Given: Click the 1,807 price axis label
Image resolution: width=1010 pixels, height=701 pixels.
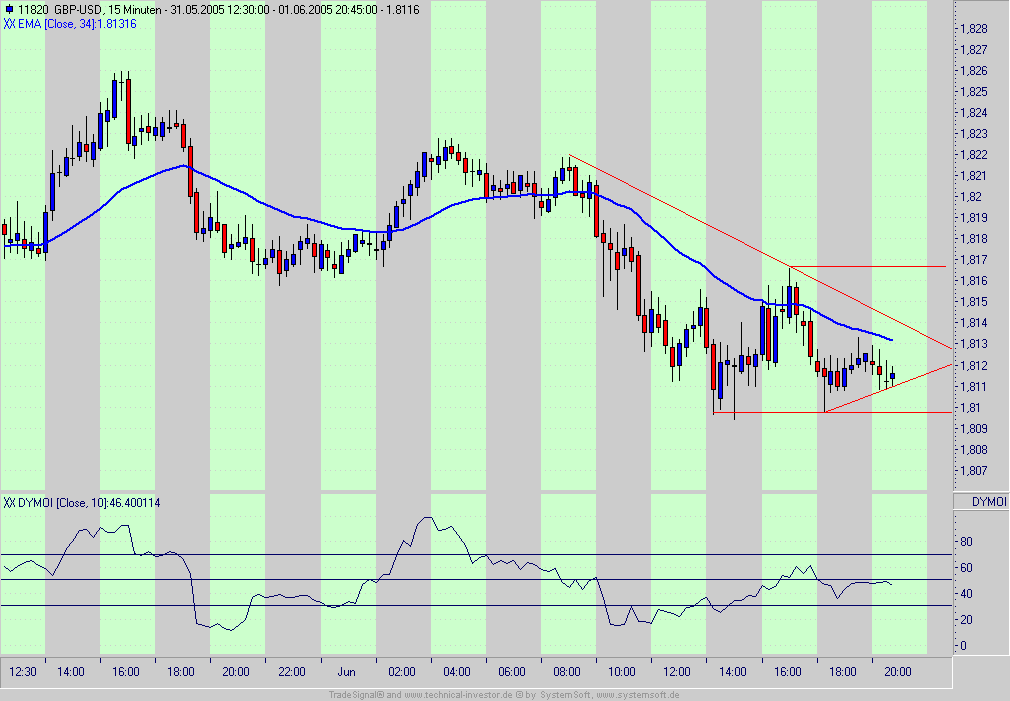Looking at the screenshot, I should click(974, 471).
